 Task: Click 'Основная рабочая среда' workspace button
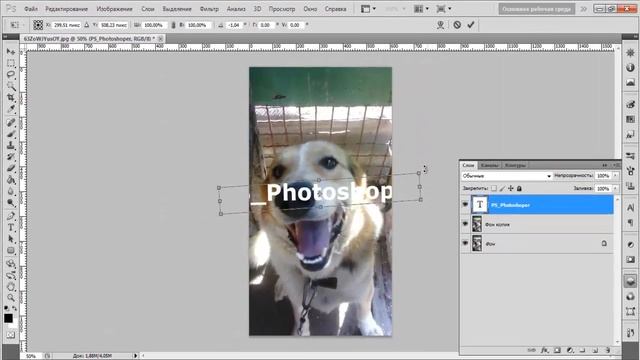pos(536,9)
